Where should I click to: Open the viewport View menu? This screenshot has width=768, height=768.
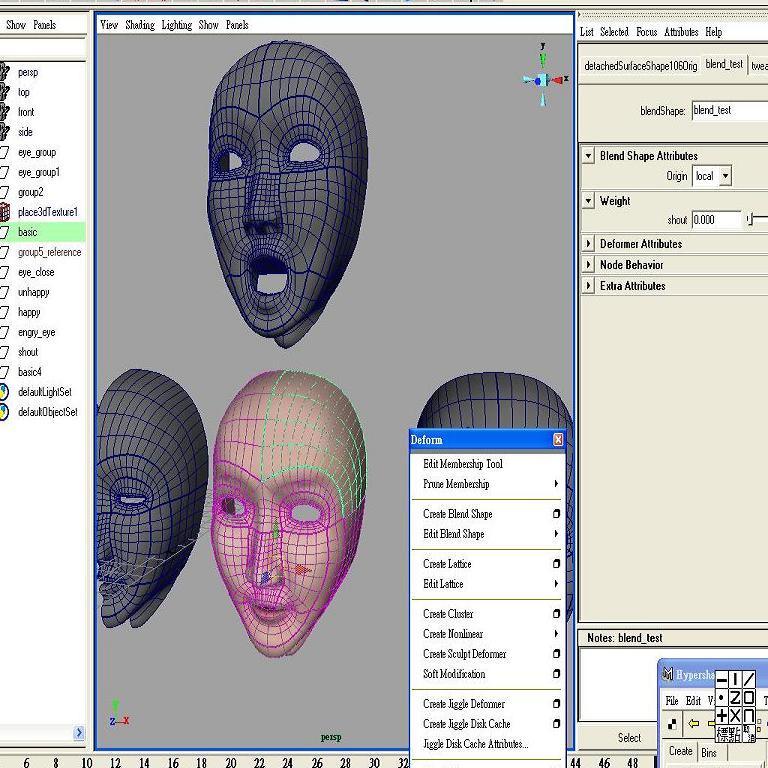[x=109, y=25]
